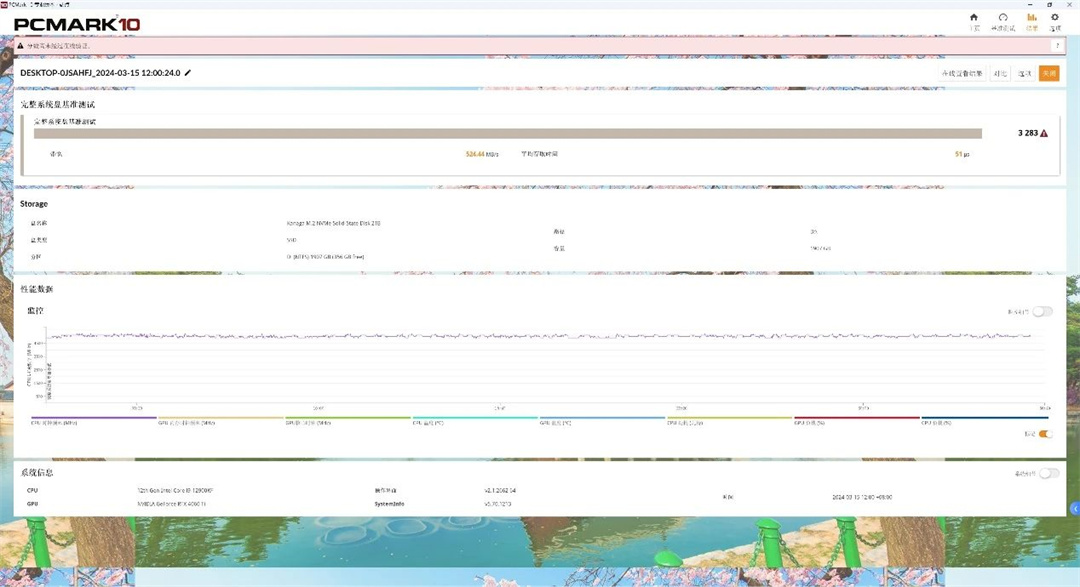Click the compare button next to online results
The height and width of the screenshot is (587, 1080).
1000,73
